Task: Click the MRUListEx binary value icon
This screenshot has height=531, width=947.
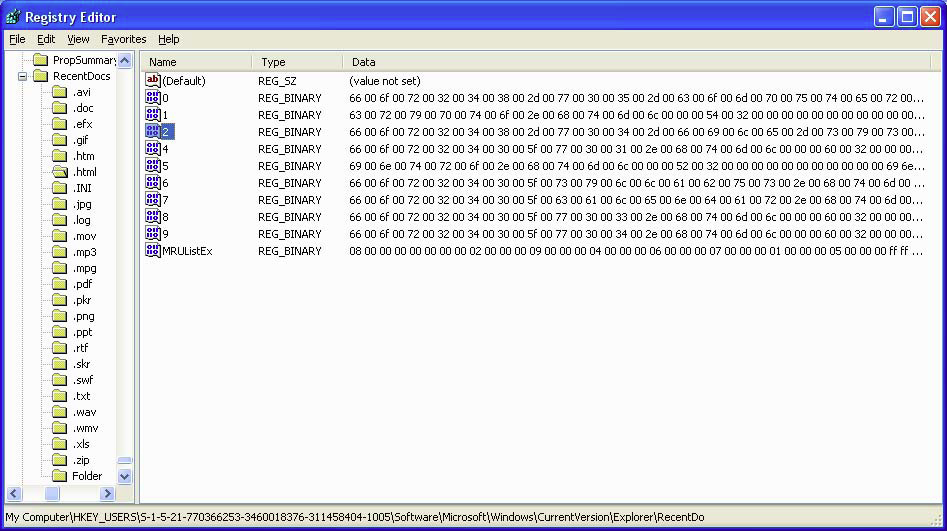Action: [x=153, y=250]
